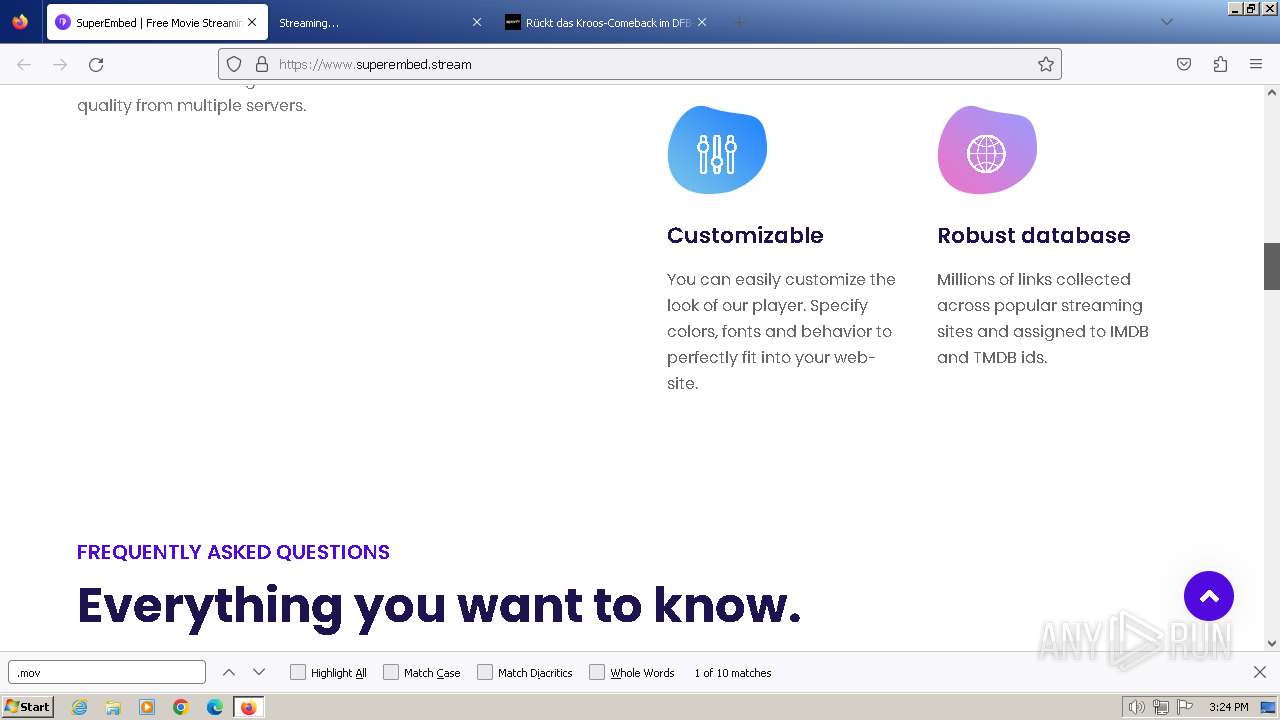Go forward one page

coord(60,64)
